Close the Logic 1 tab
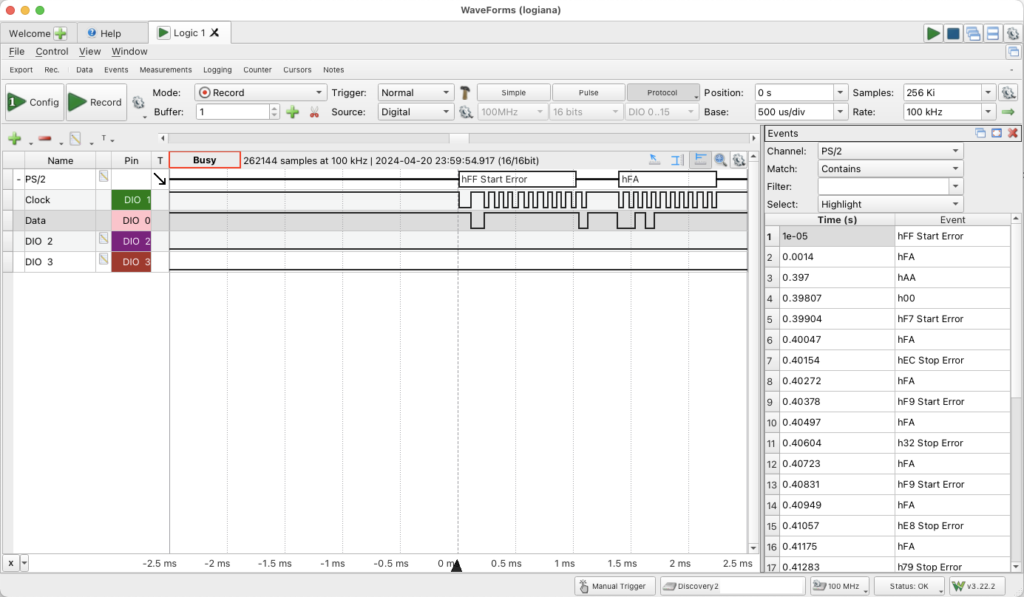Image resolution: width=1024 pixels, height=597 pixels. point(214,33)
